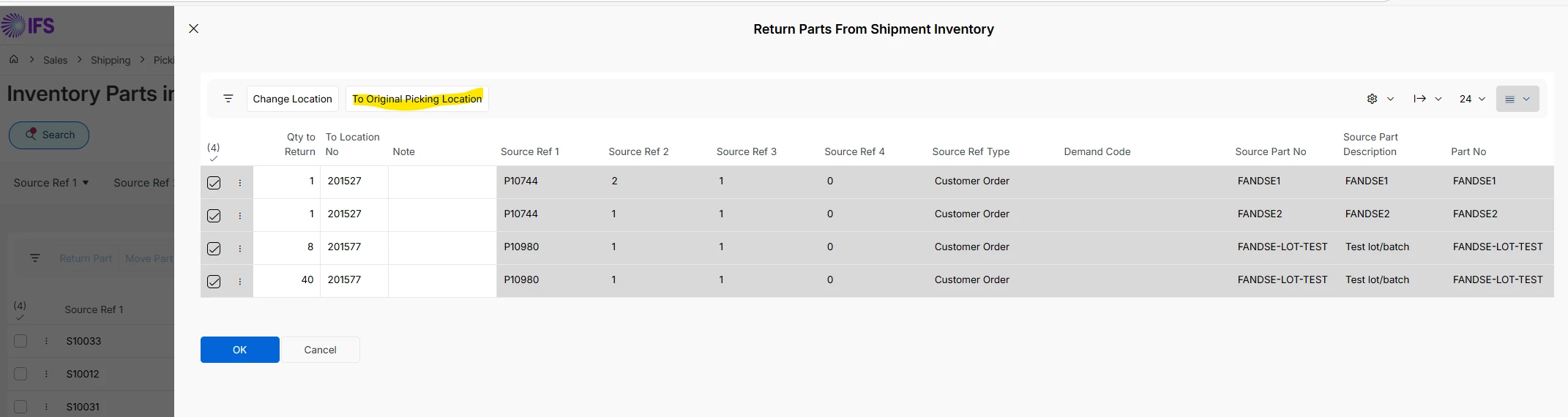Uncheck the FANDSE1 row checkbox
Image resolution: width=1568 pixels, height=417 pixels.
click(x=214, y=183)
